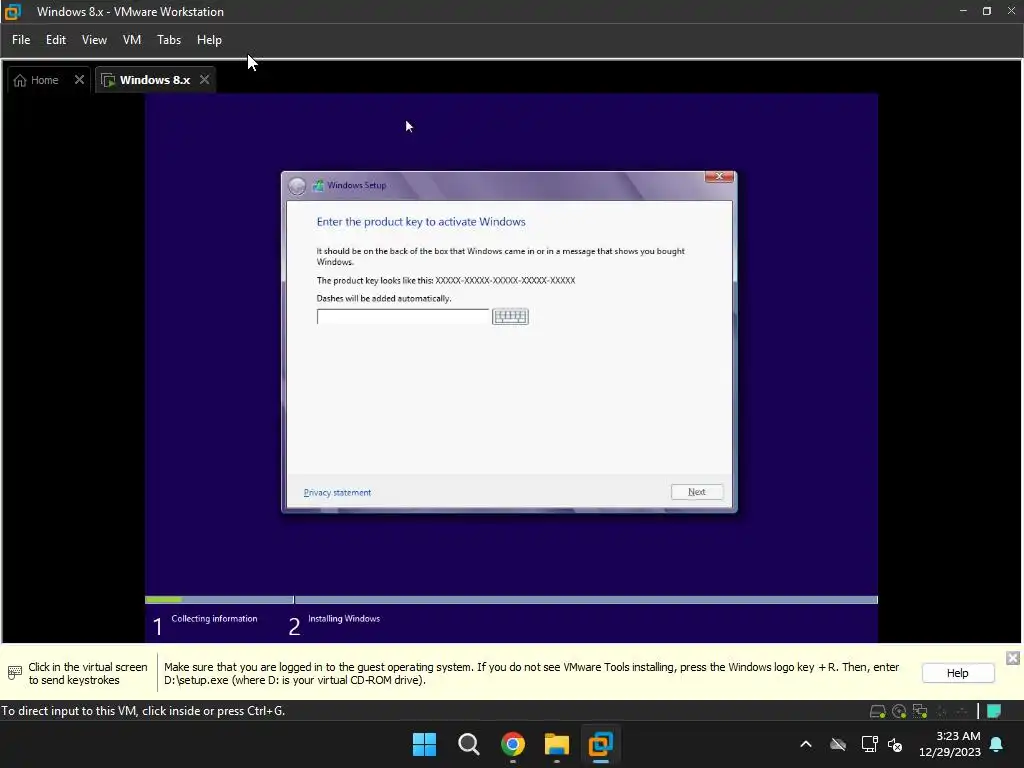Click the teal message log icon
Screen dimensions: 1024x768
pos(994,711)
